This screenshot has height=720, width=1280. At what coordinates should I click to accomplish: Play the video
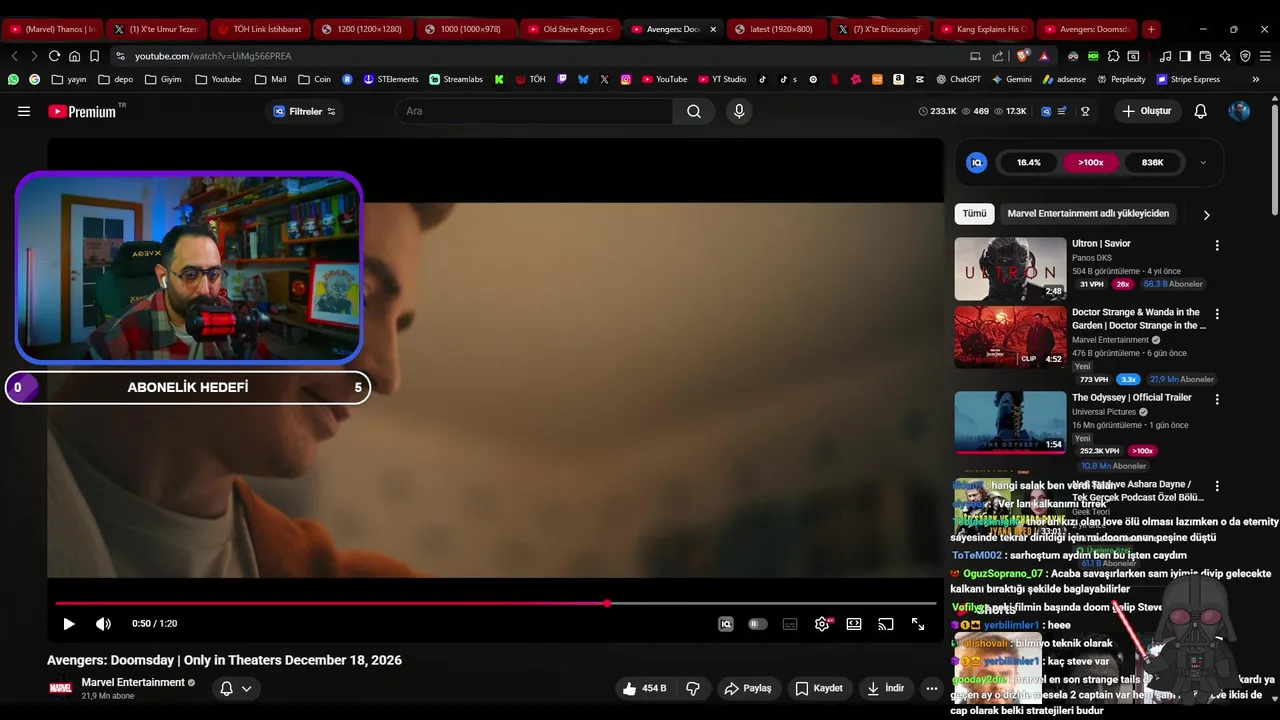pos(69,624)
